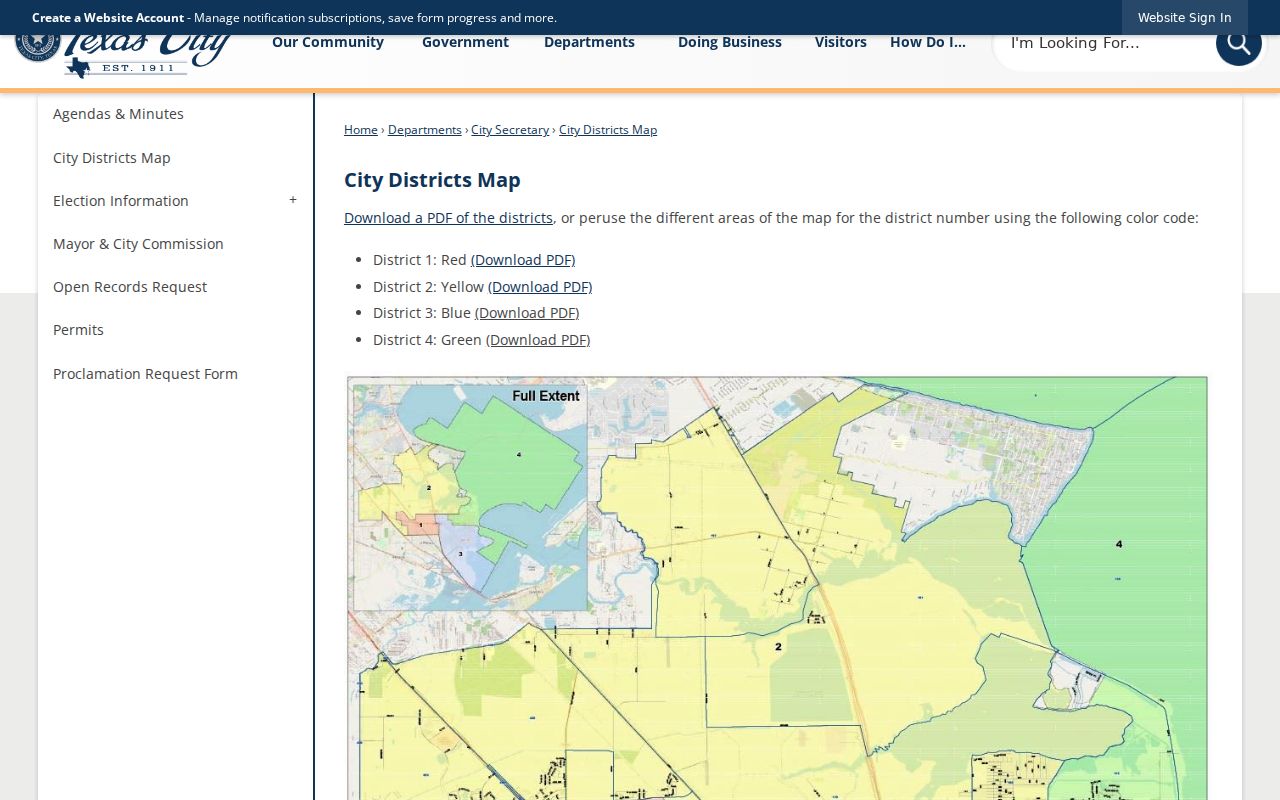
Task: Open Election Information sidebar page
Action: (121, 201)
